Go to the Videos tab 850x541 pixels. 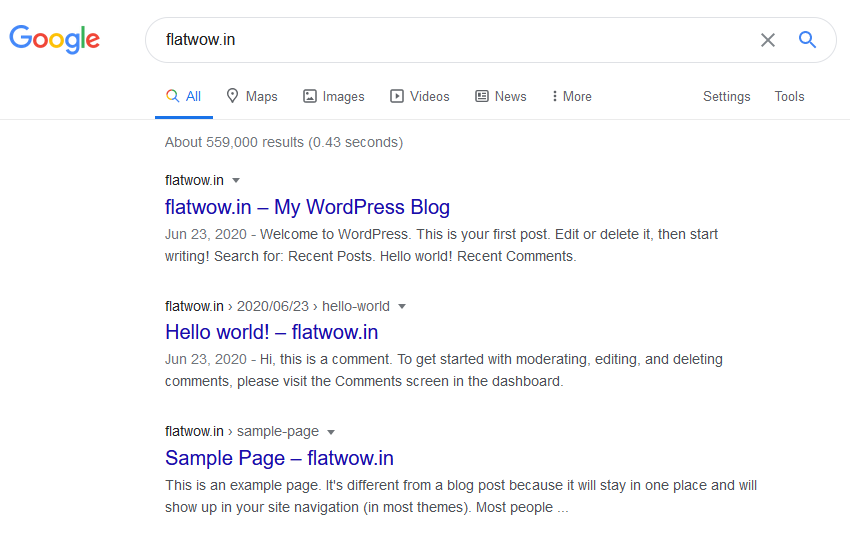[419, 97]
